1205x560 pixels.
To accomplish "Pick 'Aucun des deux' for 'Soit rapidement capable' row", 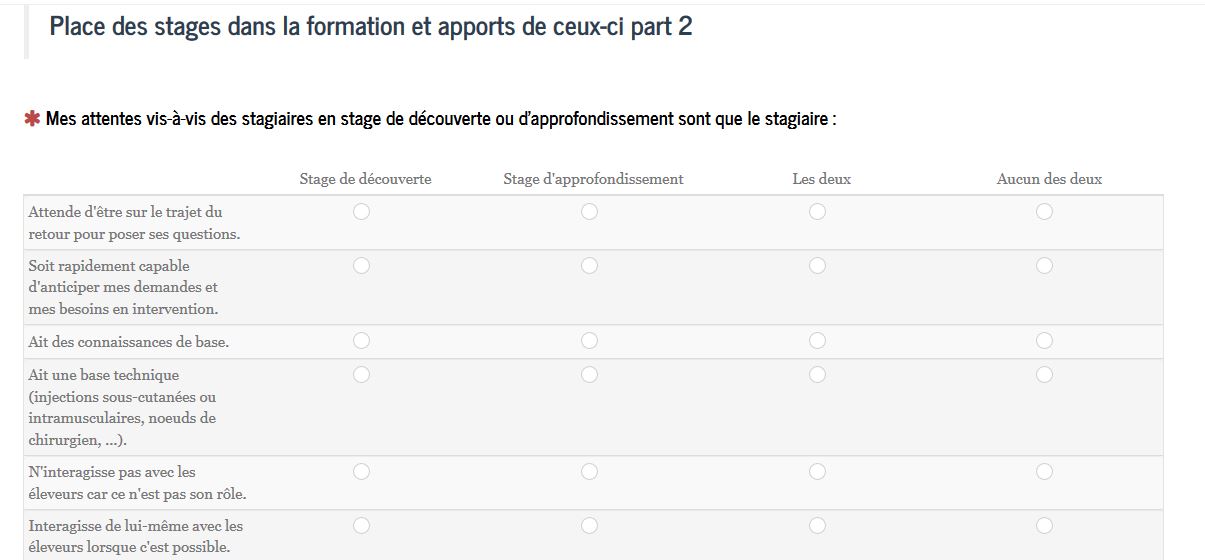I will (x=1044, y=265).
